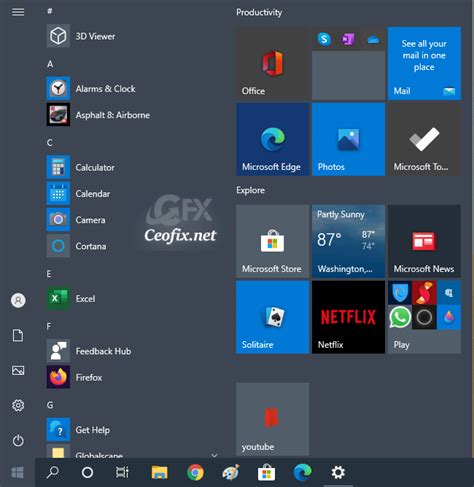Open taskbar Search magnifier

coord(53,472)
